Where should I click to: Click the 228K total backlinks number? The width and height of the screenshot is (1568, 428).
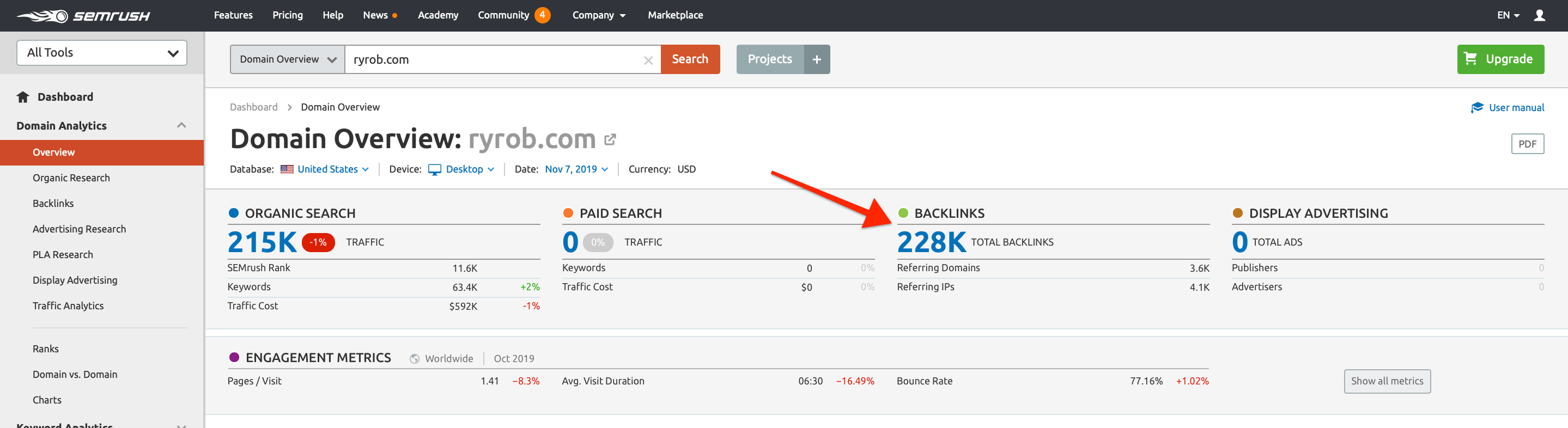coord(931,242)
